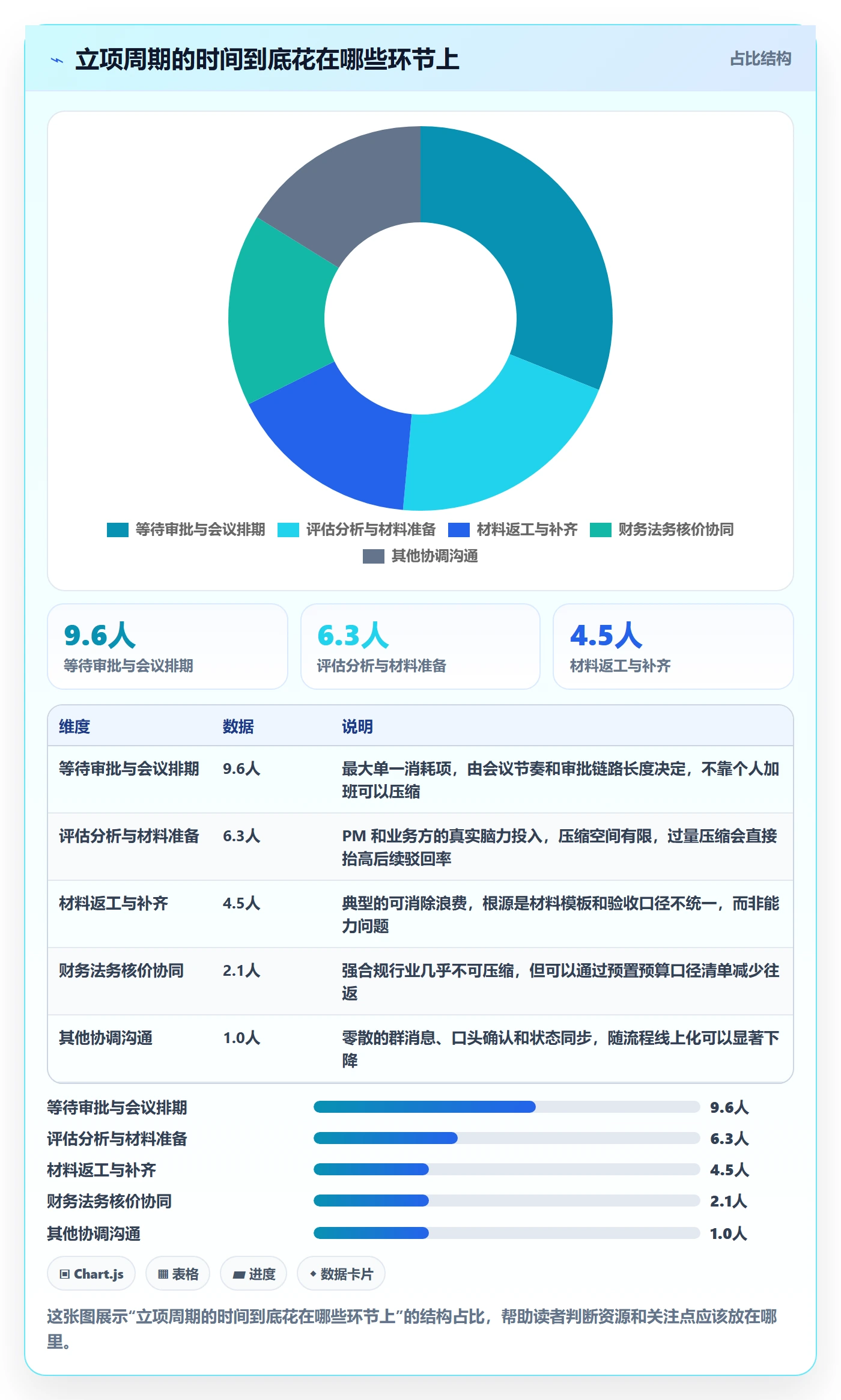Click table value 9.6人

241,768
